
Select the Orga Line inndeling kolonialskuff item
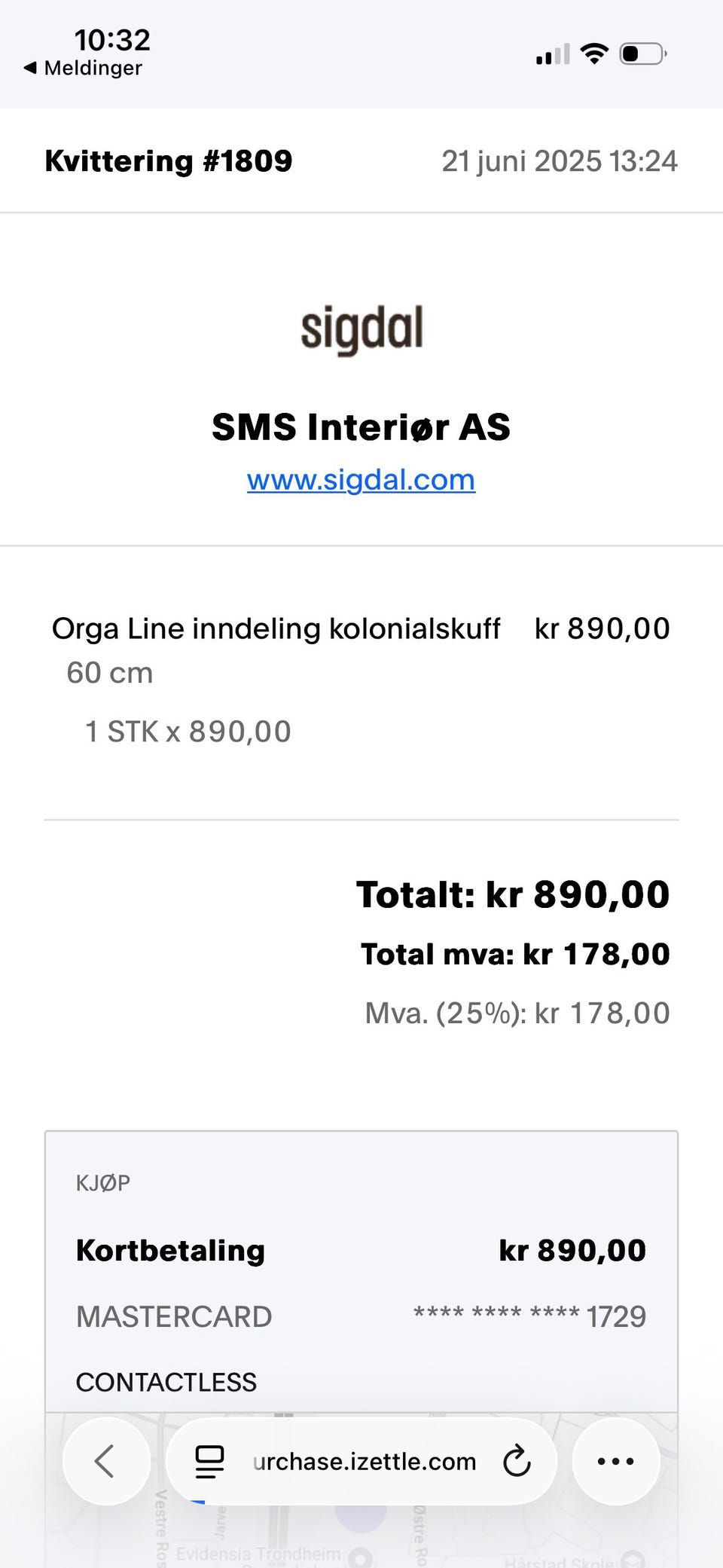[276, 629]
